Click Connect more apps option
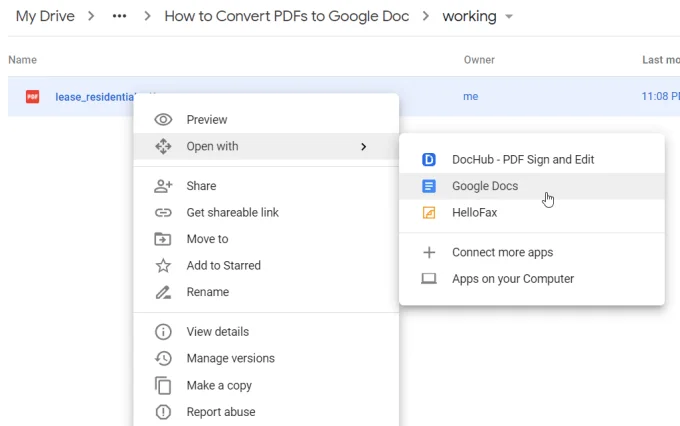The image size is (680, 426). point(502,253)
